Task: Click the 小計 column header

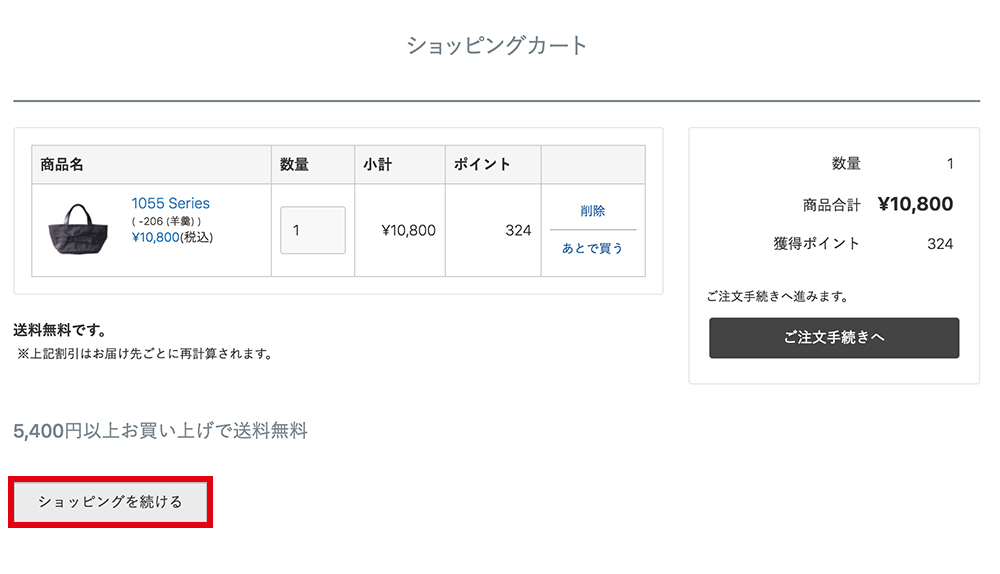Action: tap(377, 164)
